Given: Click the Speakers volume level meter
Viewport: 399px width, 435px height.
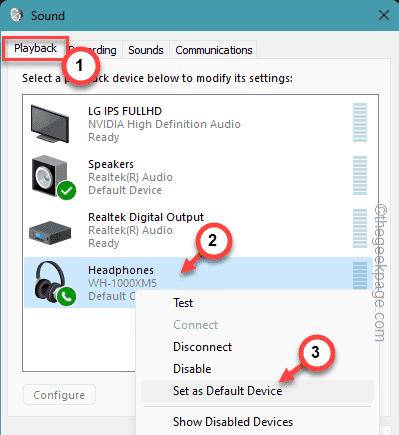Looking at the screenshot, I should coord(360,176).
